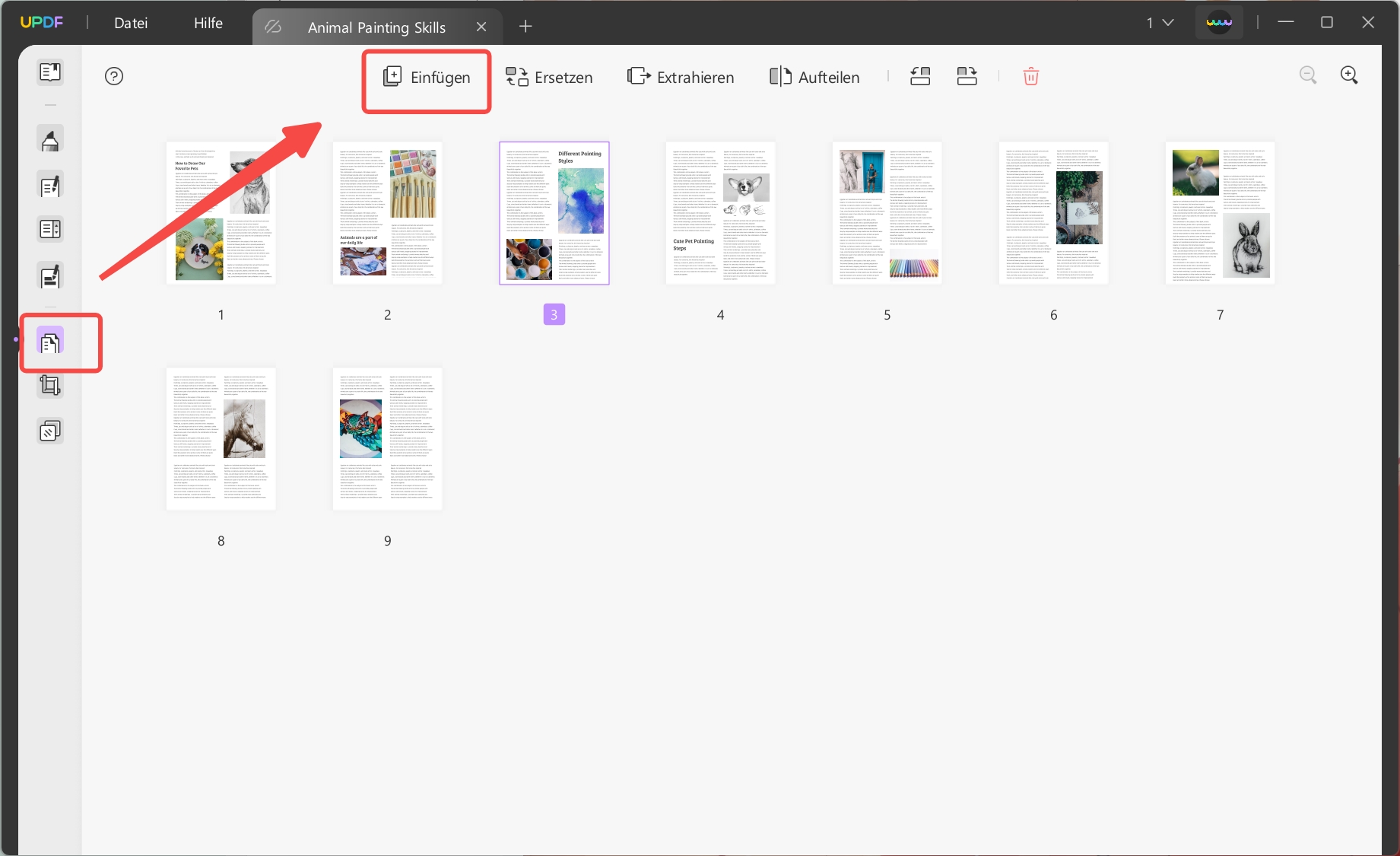Click the tab's document edit-status icon
Screen dimensions: 1400x856
(273, 27)
